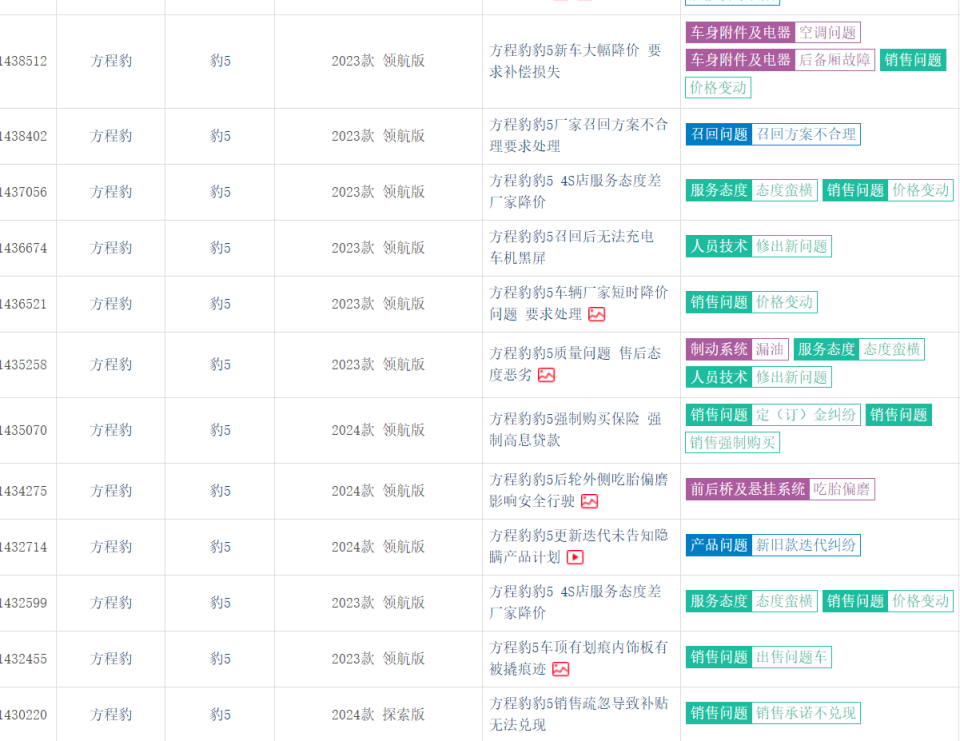
Task: Open complaint 方程豹5车顶有划痕内饰板有被撬痕迹
Action: point(579,658)
